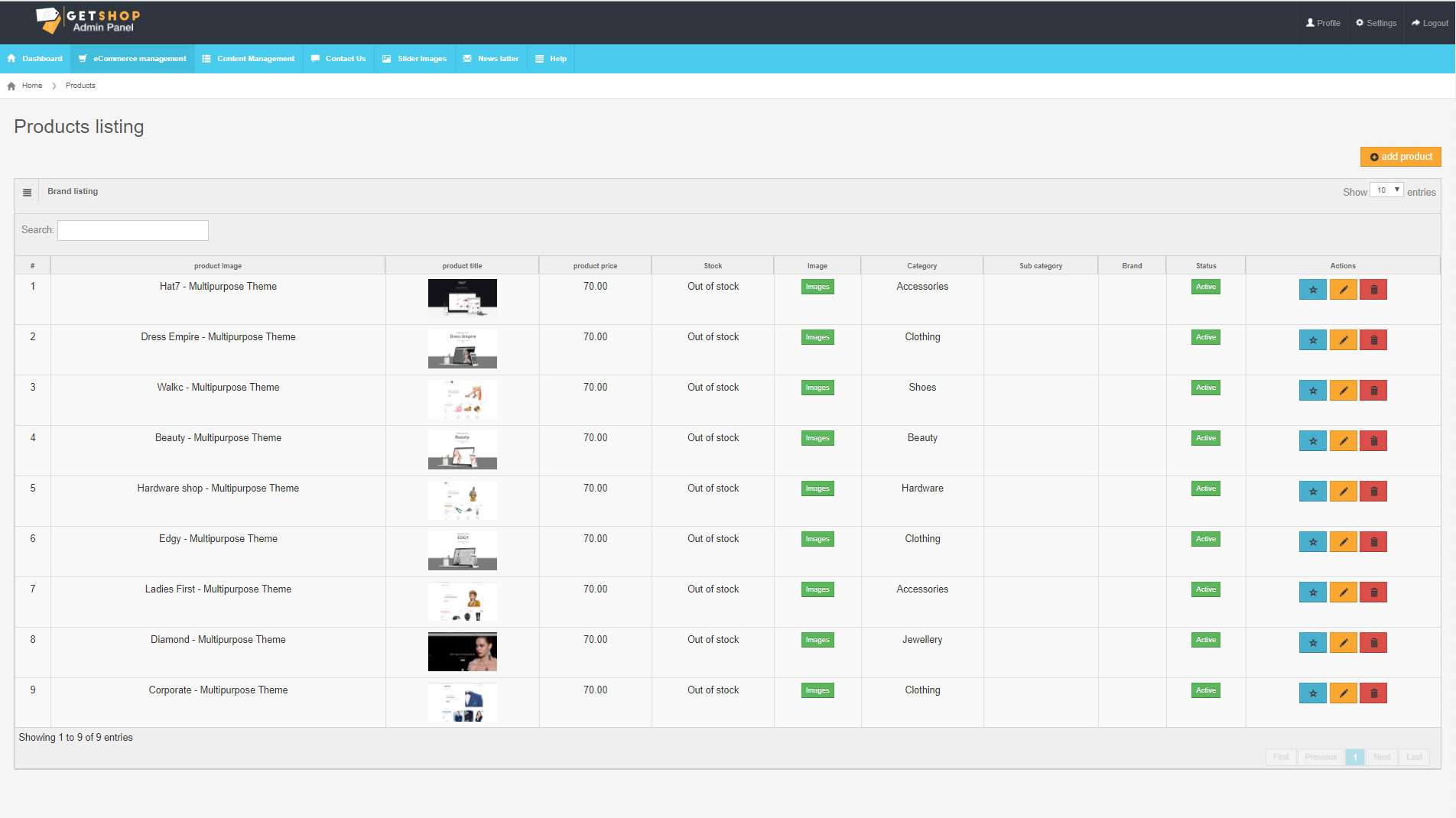
Task: Go to the Dashboard tab
Action: pos(34,59)
